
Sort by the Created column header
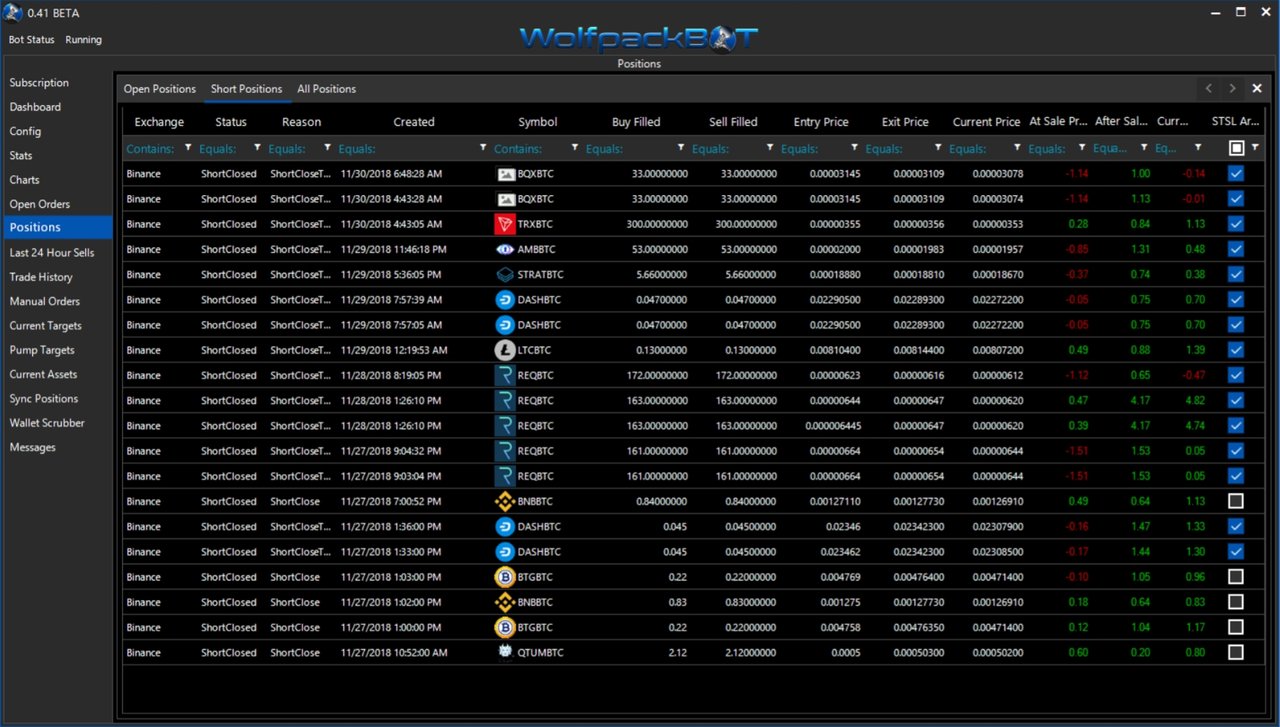point(413,122)
